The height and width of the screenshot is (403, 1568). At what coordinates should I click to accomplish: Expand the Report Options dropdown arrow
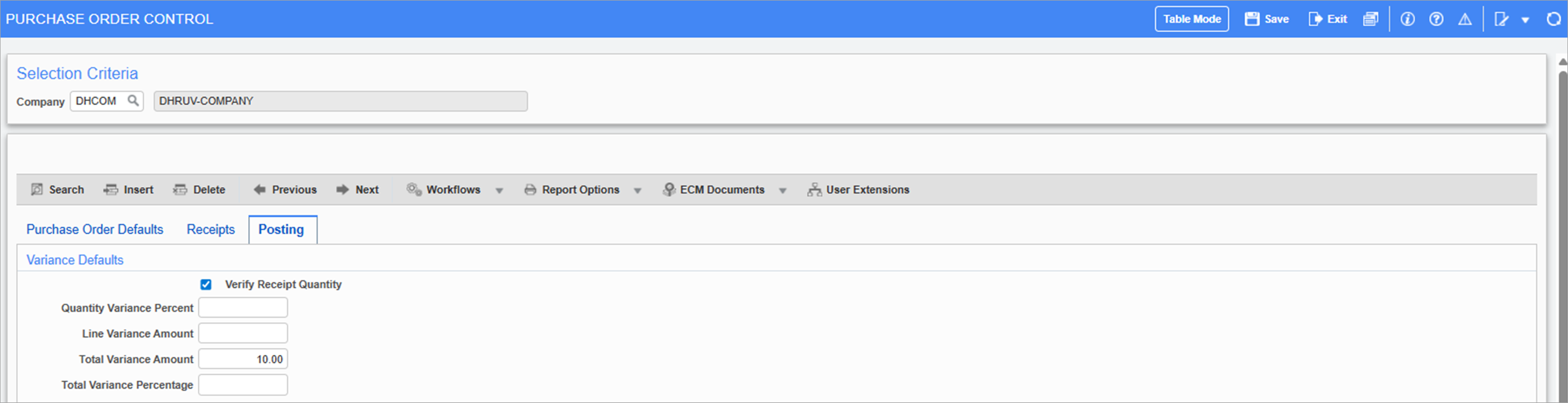(637, 191)
